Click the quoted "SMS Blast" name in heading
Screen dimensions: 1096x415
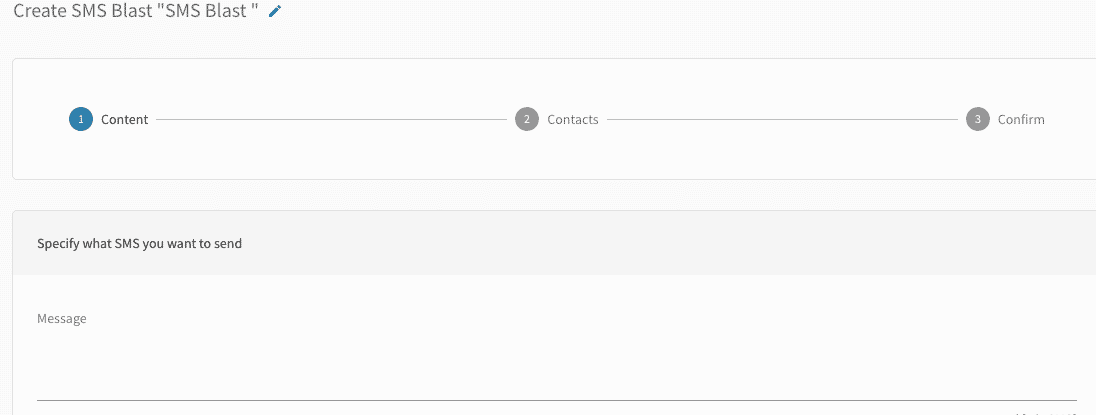[211, 11]
